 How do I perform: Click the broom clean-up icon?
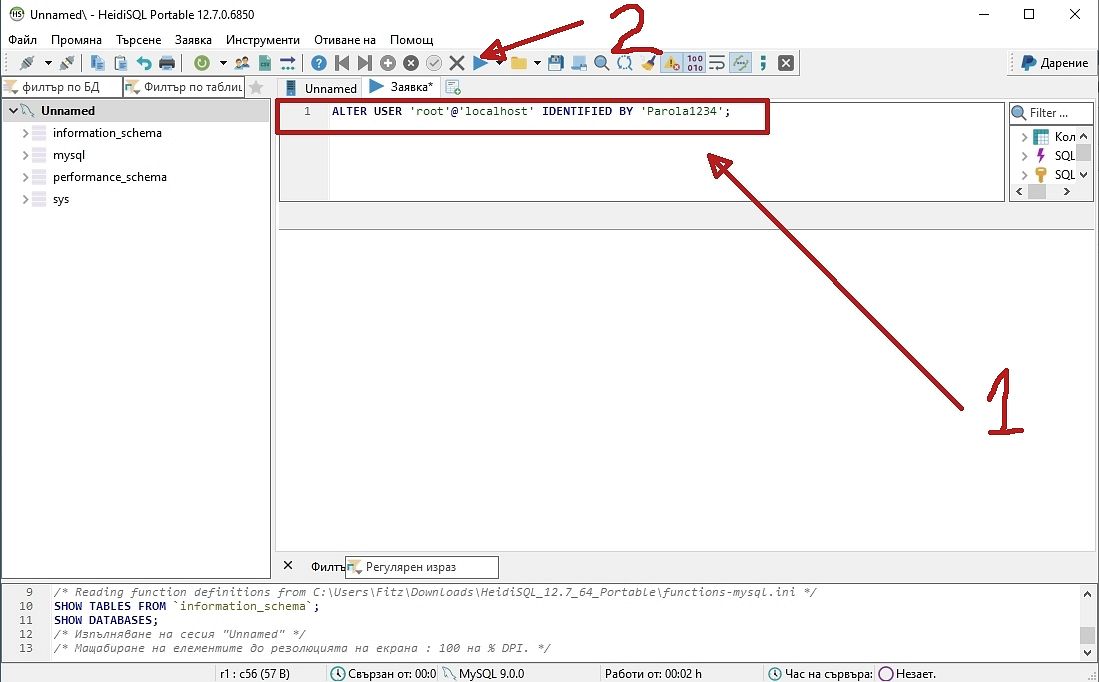click(648, 63)
